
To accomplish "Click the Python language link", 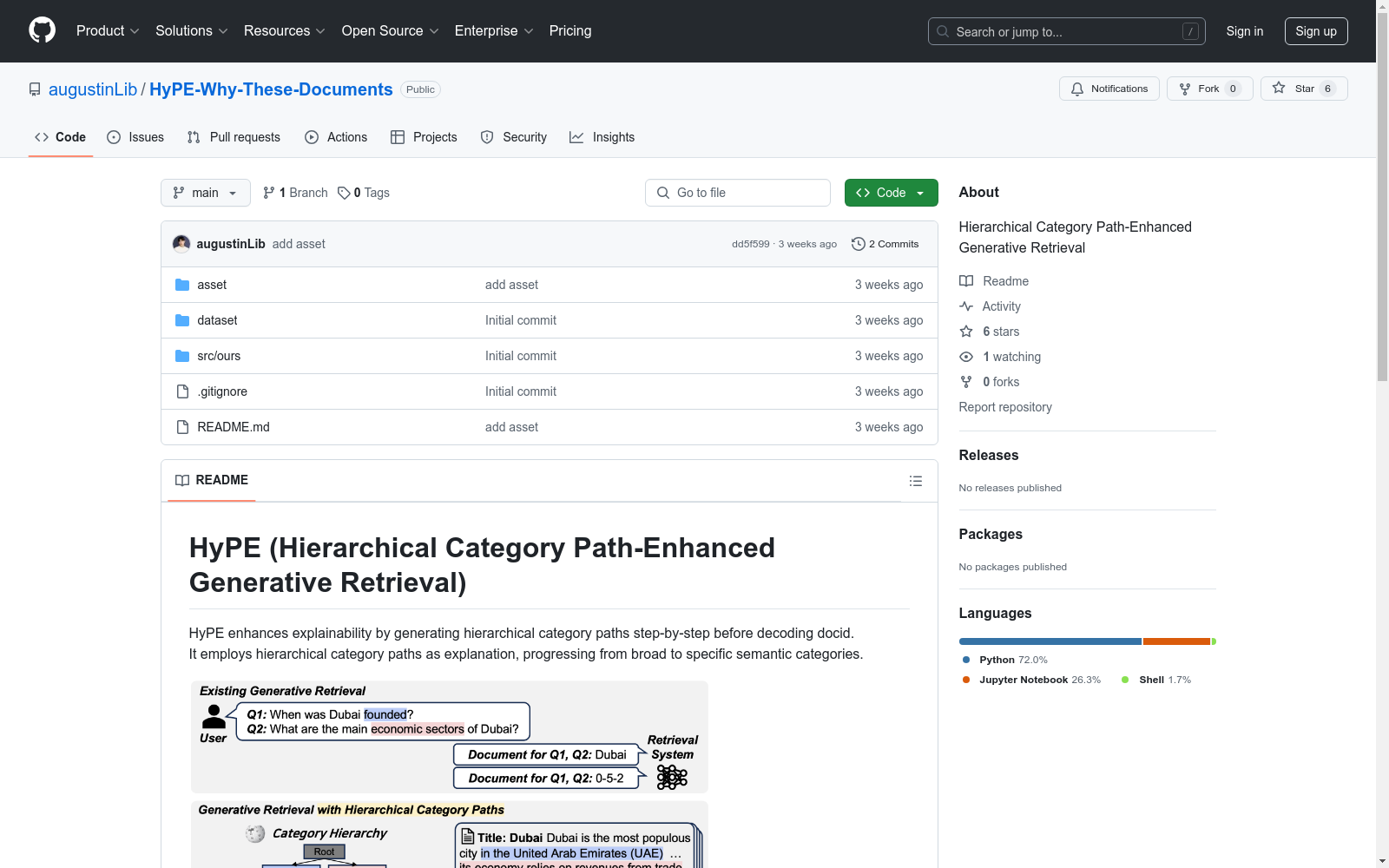I will [x=1005, y=660].
